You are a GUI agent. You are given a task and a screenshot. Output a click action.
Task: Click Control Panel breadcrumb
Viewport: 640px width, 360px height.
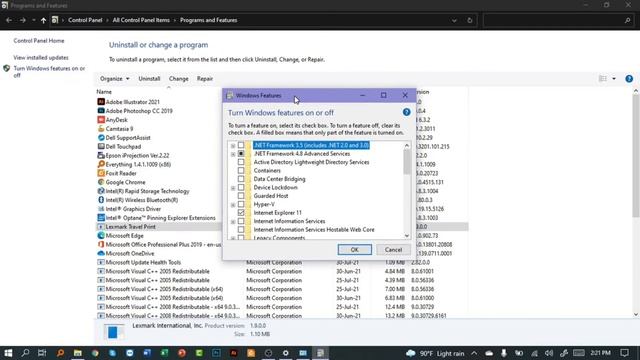85,20
